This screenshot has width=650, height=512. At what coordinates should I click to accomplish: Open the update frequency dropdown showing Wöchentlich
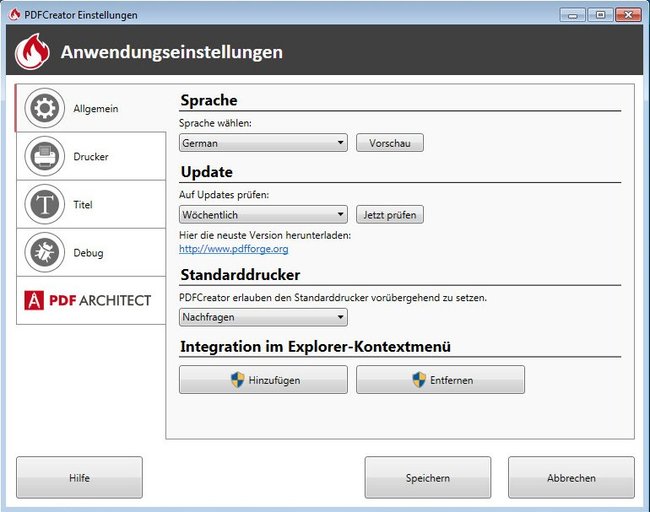click(263, 214)
